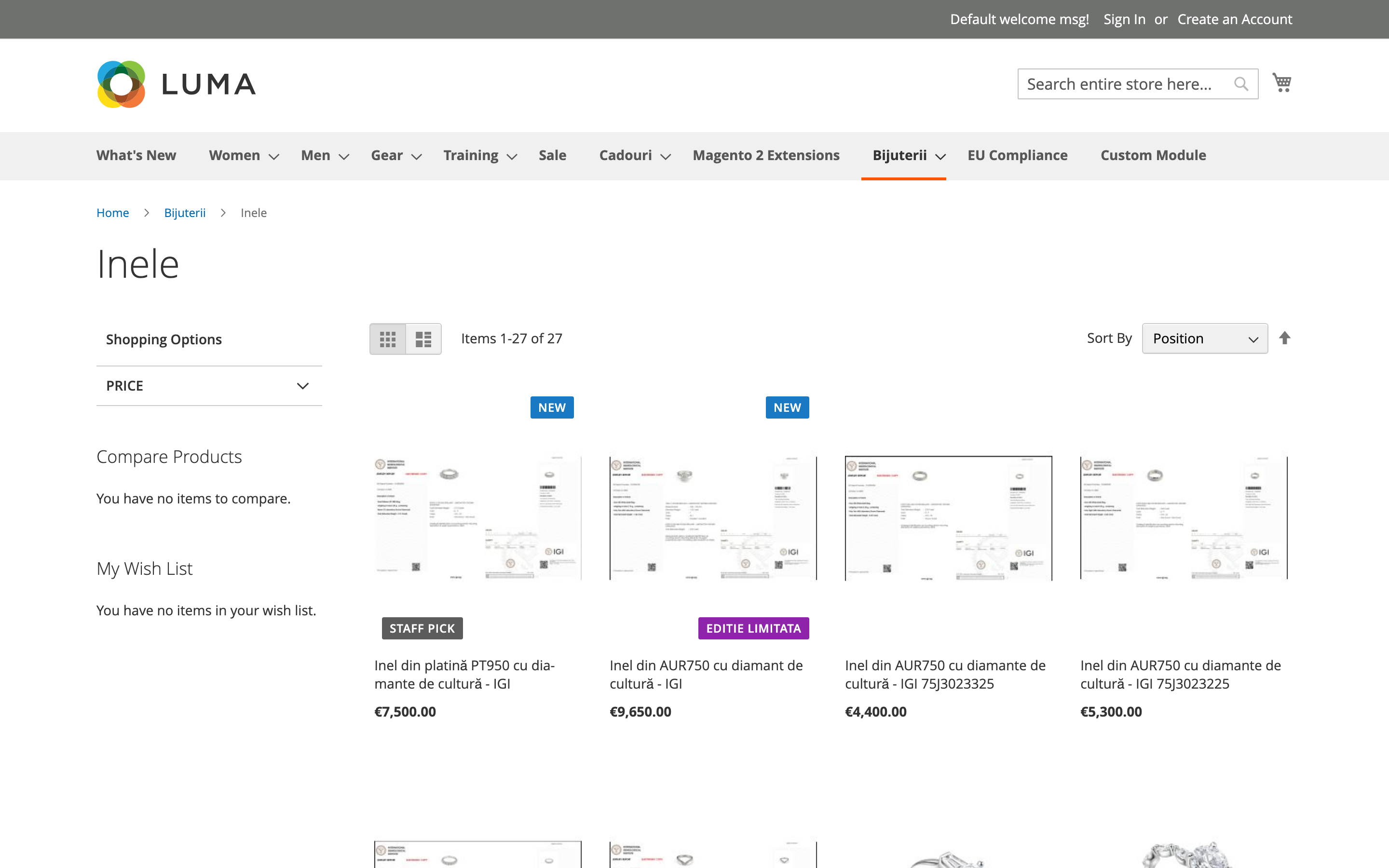Viewport: 1389px width, 868px height.
Task: Click the 'Compare Products' heading
Action: tap(169, 457)
